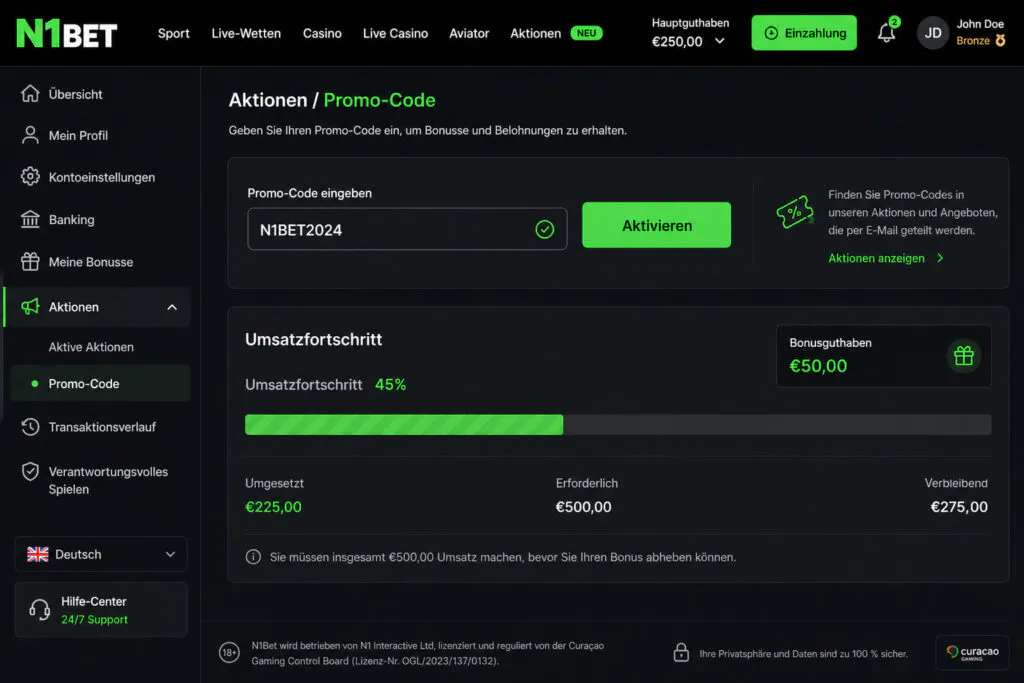This screenshot has height=683, width=1024.
Task: Follow the Aktionen anzeigen link
Action: coord(876,258)
